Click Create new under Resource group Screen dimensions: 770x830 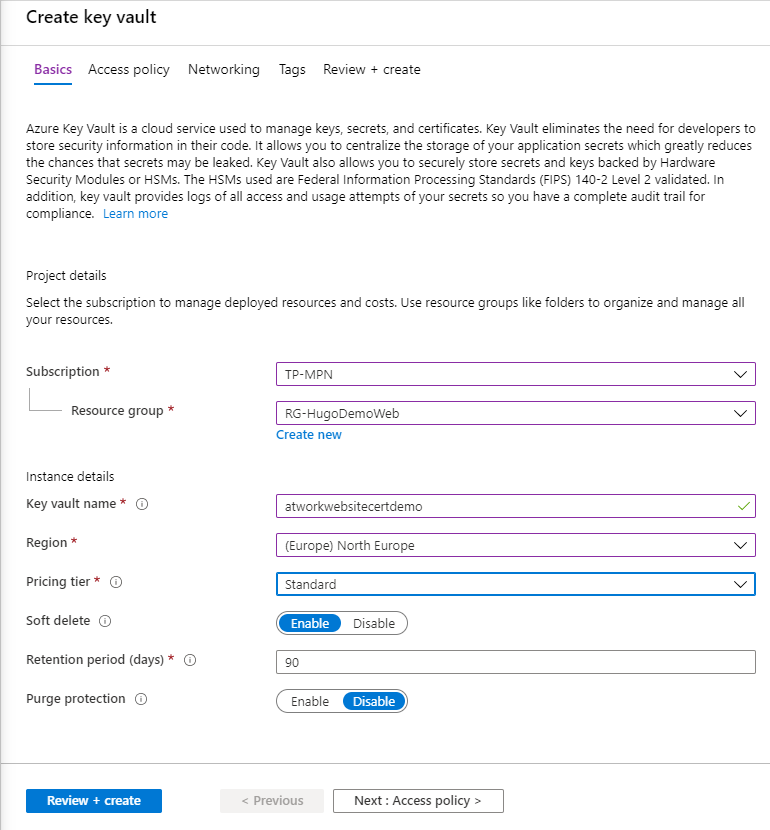pos(309,434)
